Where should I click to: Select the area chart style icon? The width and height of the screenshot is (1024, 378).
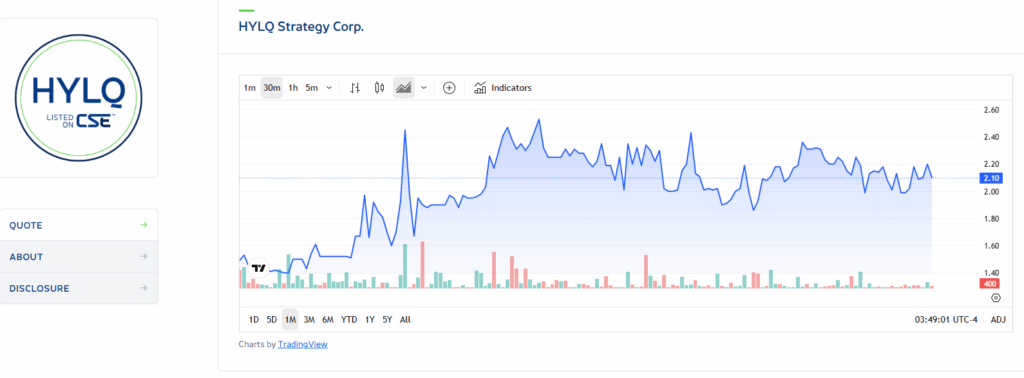[404, 87]
